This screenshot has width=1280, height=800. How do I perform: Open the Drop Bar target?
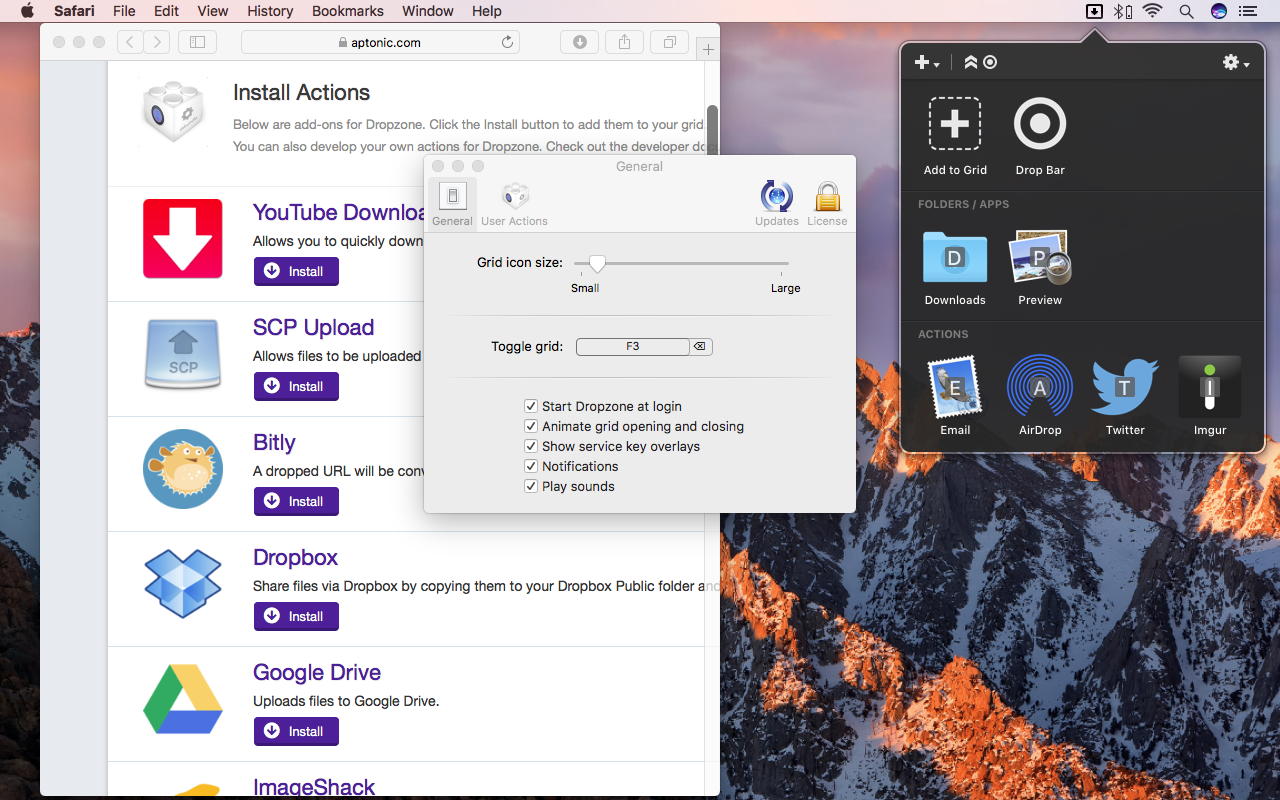click(1040, 123)
